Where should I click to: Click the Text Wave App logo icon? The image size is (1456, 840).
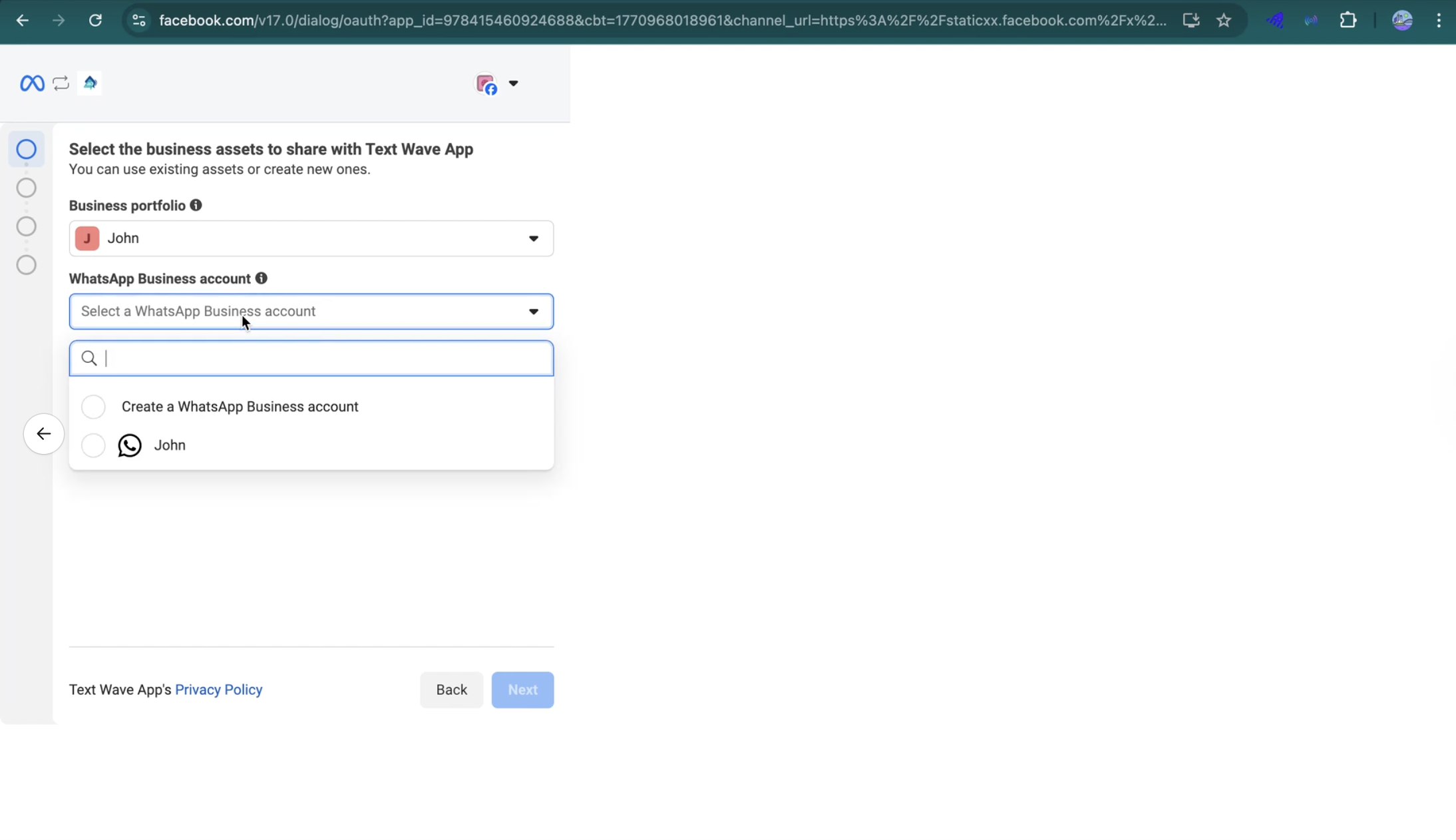[x=90, y=83]
